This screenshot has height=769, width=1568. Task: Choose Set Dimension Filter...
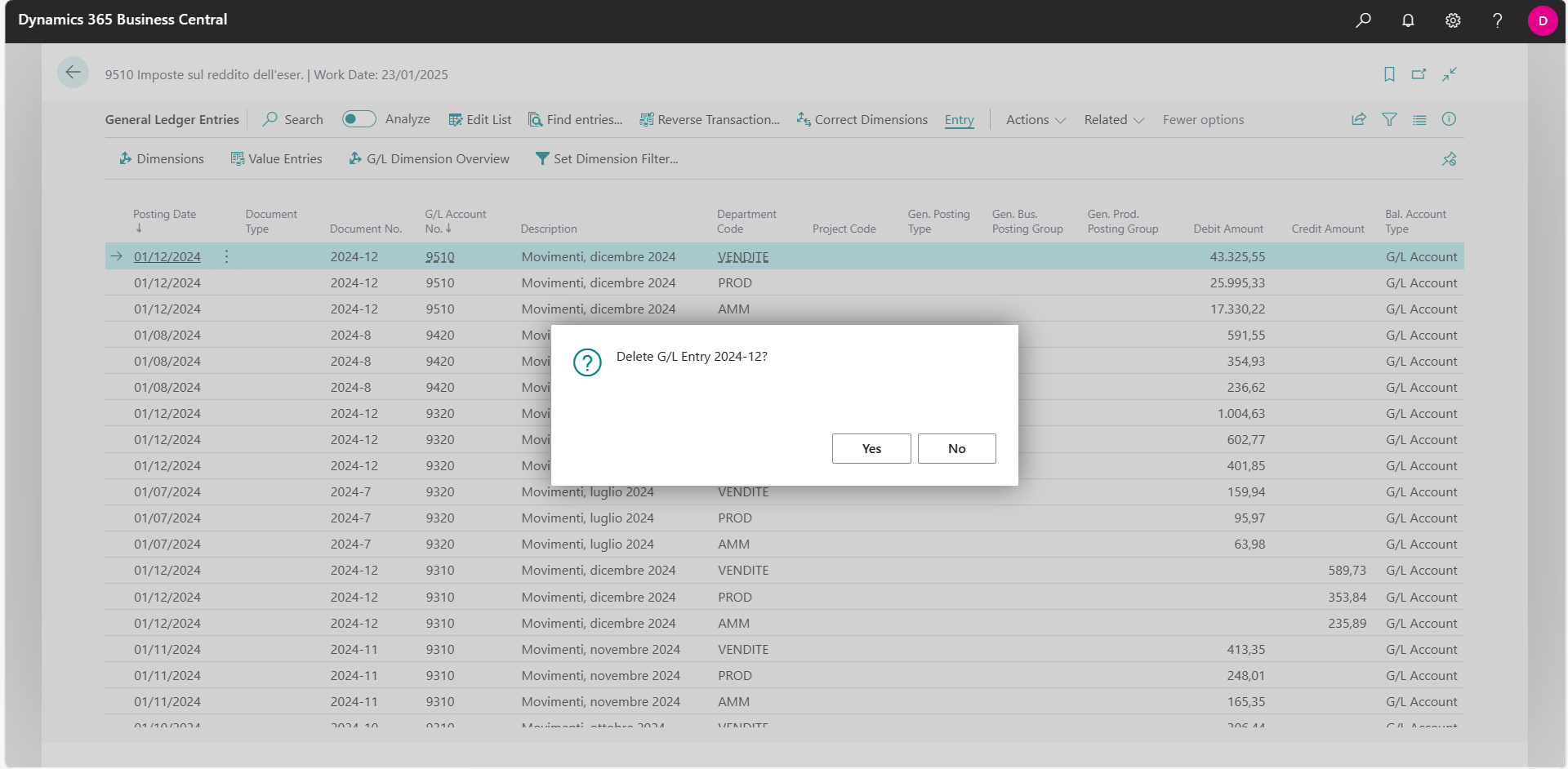(x=607, y=158)
